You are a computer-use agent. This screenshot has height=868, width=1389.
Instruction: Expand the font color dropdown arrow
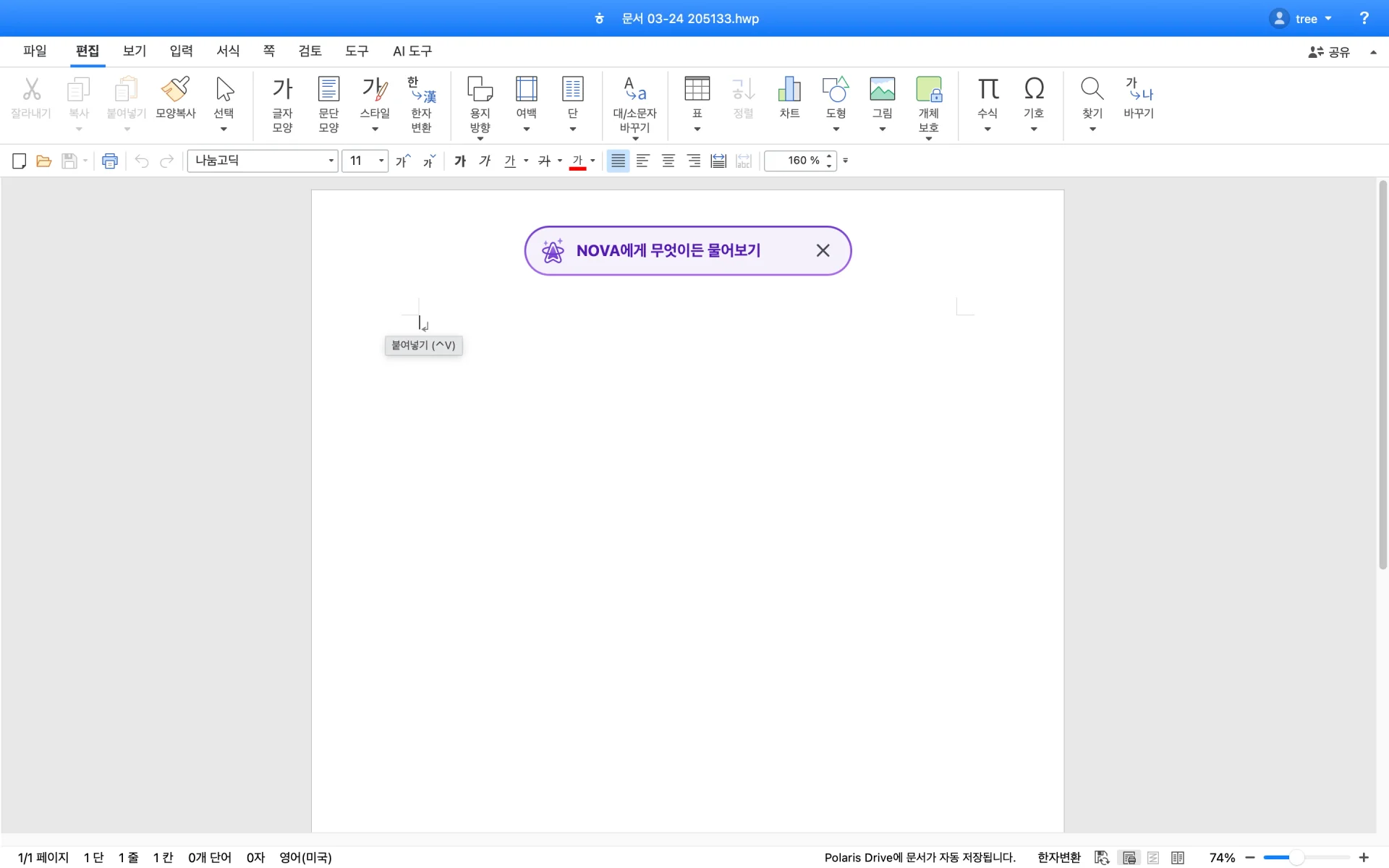tap(592, 161)
